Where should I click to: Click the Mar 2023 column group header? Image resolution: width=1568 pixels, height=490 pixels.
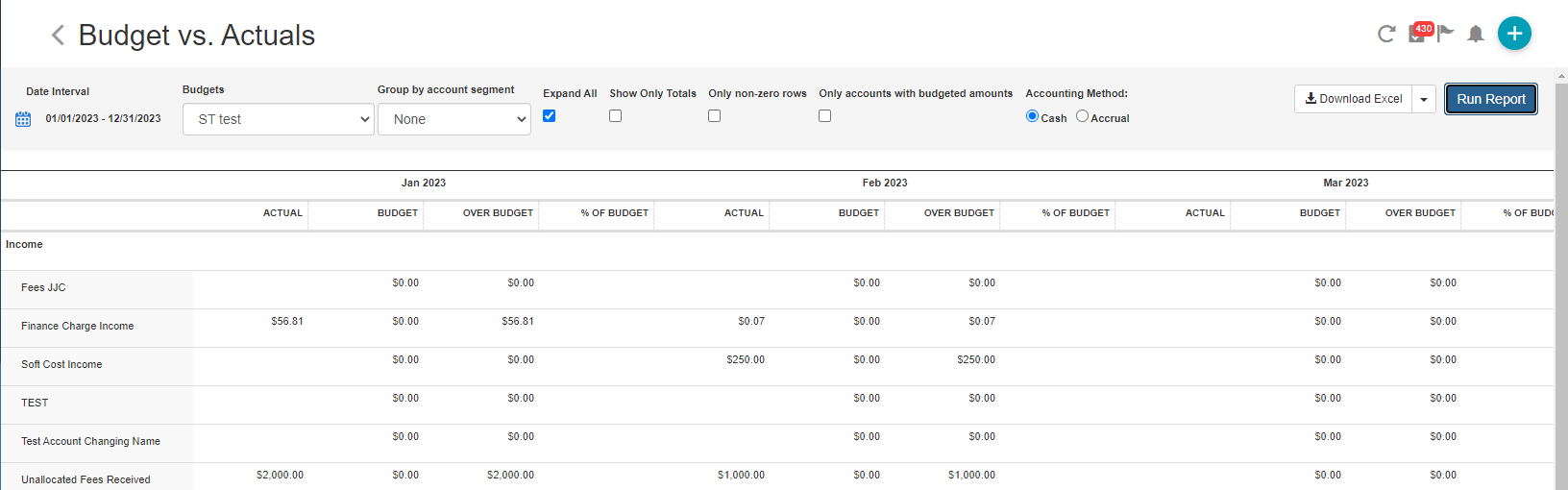(1346, 183)
